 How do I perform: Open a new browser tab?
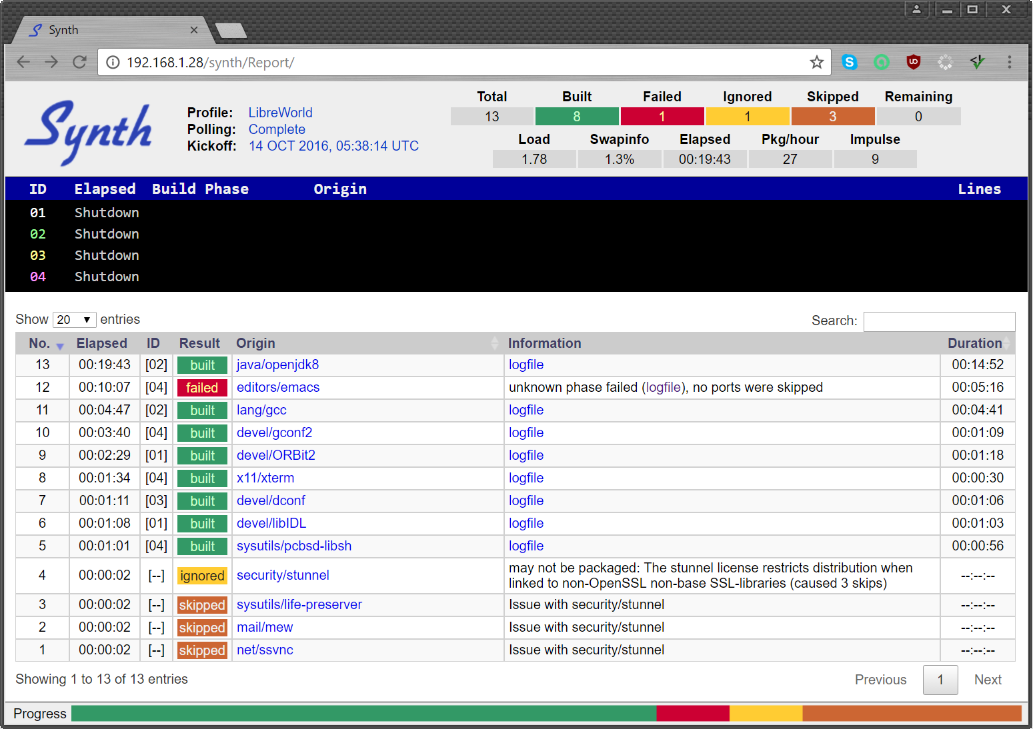231,31
